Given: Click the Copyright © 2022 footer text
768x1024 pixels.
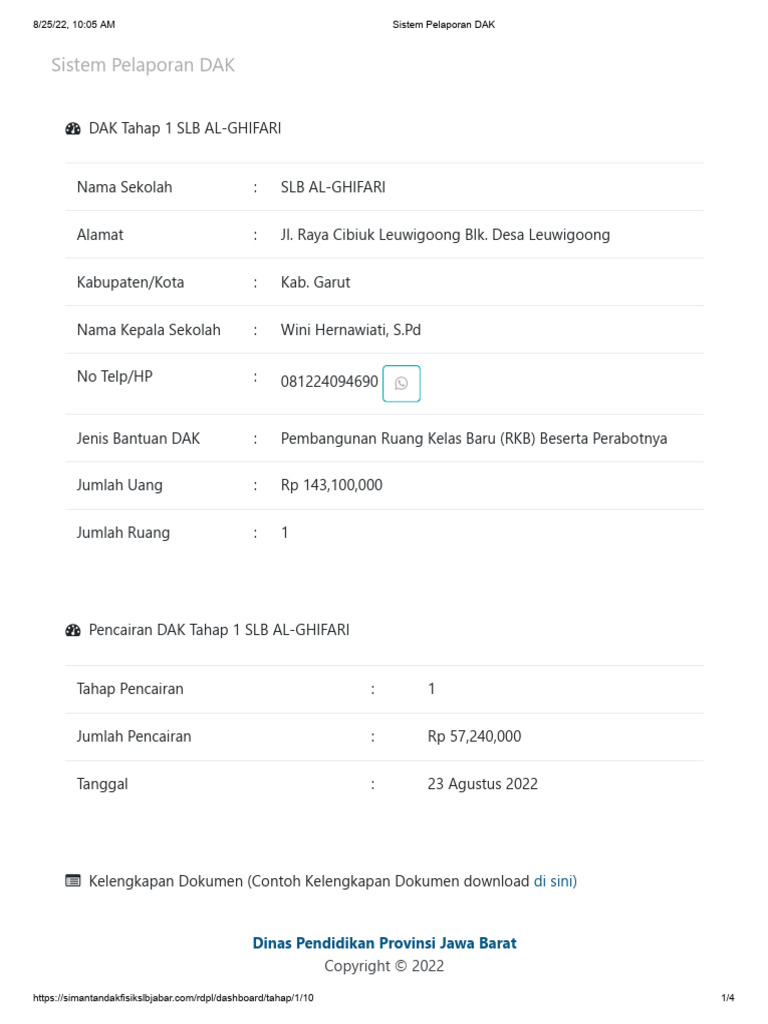Looking at the screenshot, I should pyautogui.click(x=384, y=966).
